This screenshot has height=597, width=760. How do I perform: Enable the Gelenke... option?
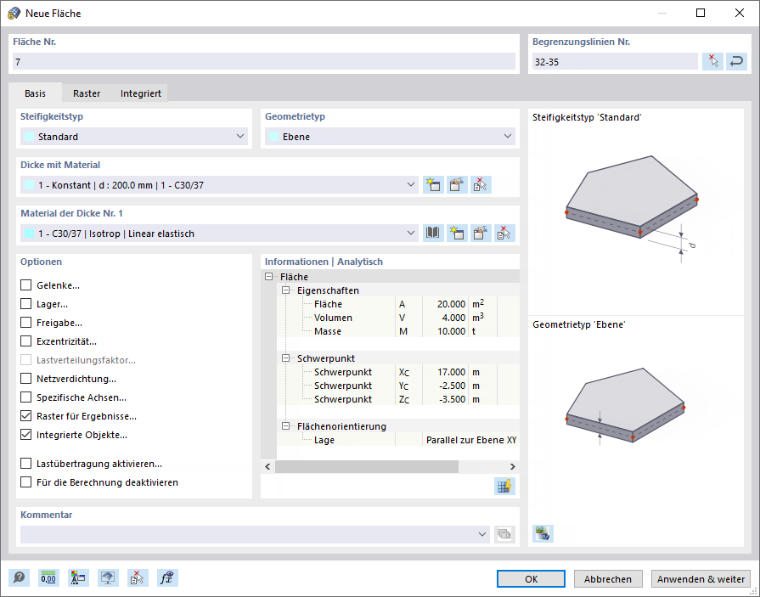tap(26, 285)
